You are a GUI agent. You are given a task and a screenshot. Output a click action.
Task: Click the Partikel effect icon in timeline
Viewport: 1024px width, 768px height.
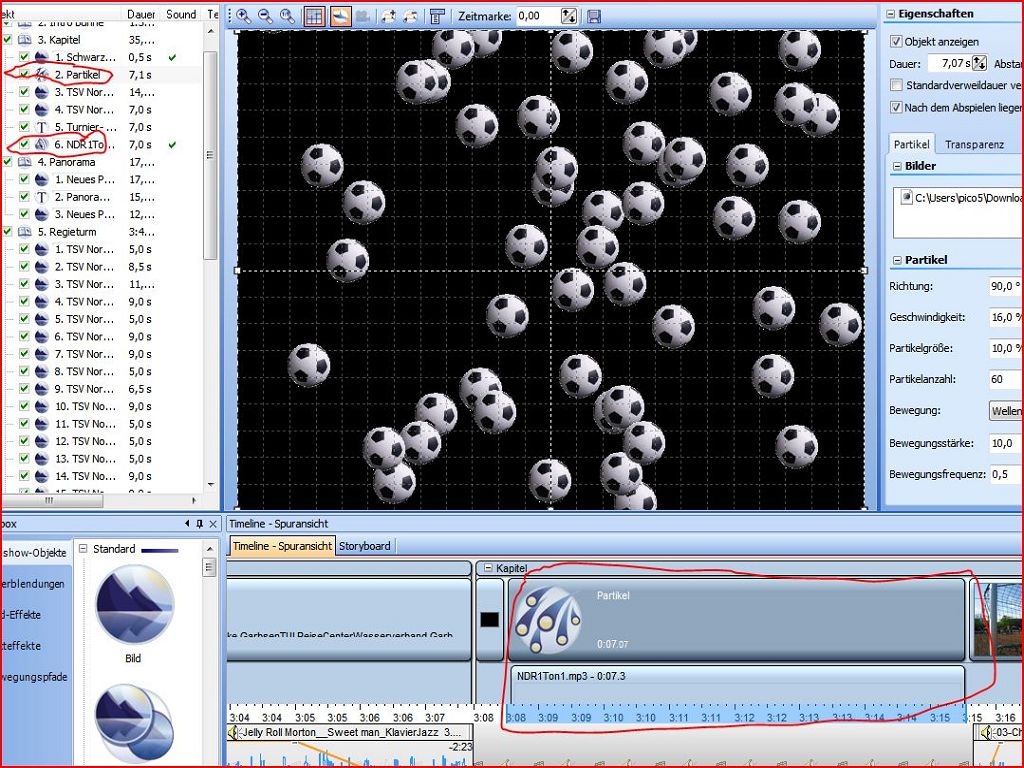[x=546, y=620]
